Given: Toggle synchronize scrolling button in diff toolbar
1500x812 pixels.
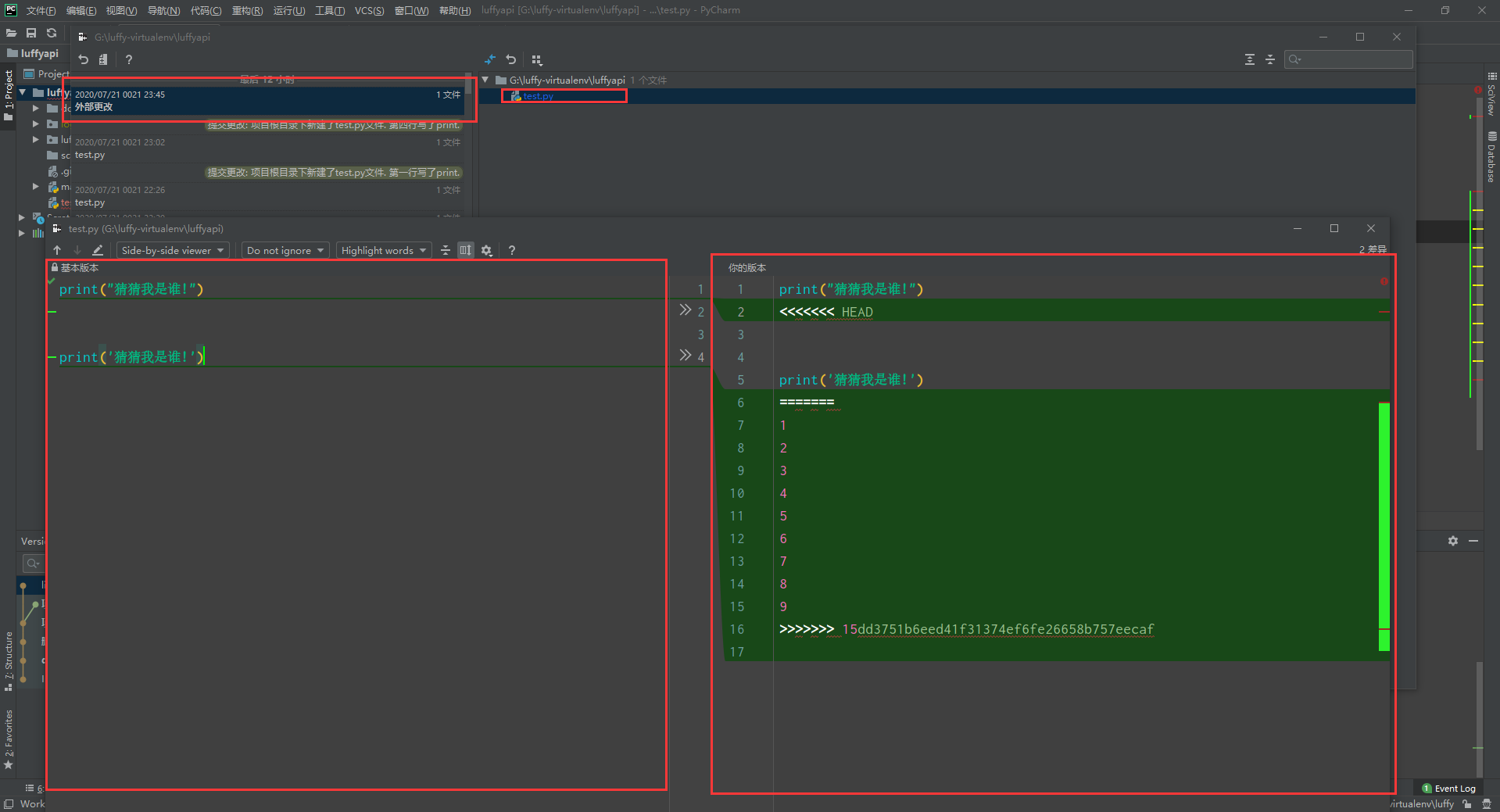Looking at the screenshot, I should point(466,250).
